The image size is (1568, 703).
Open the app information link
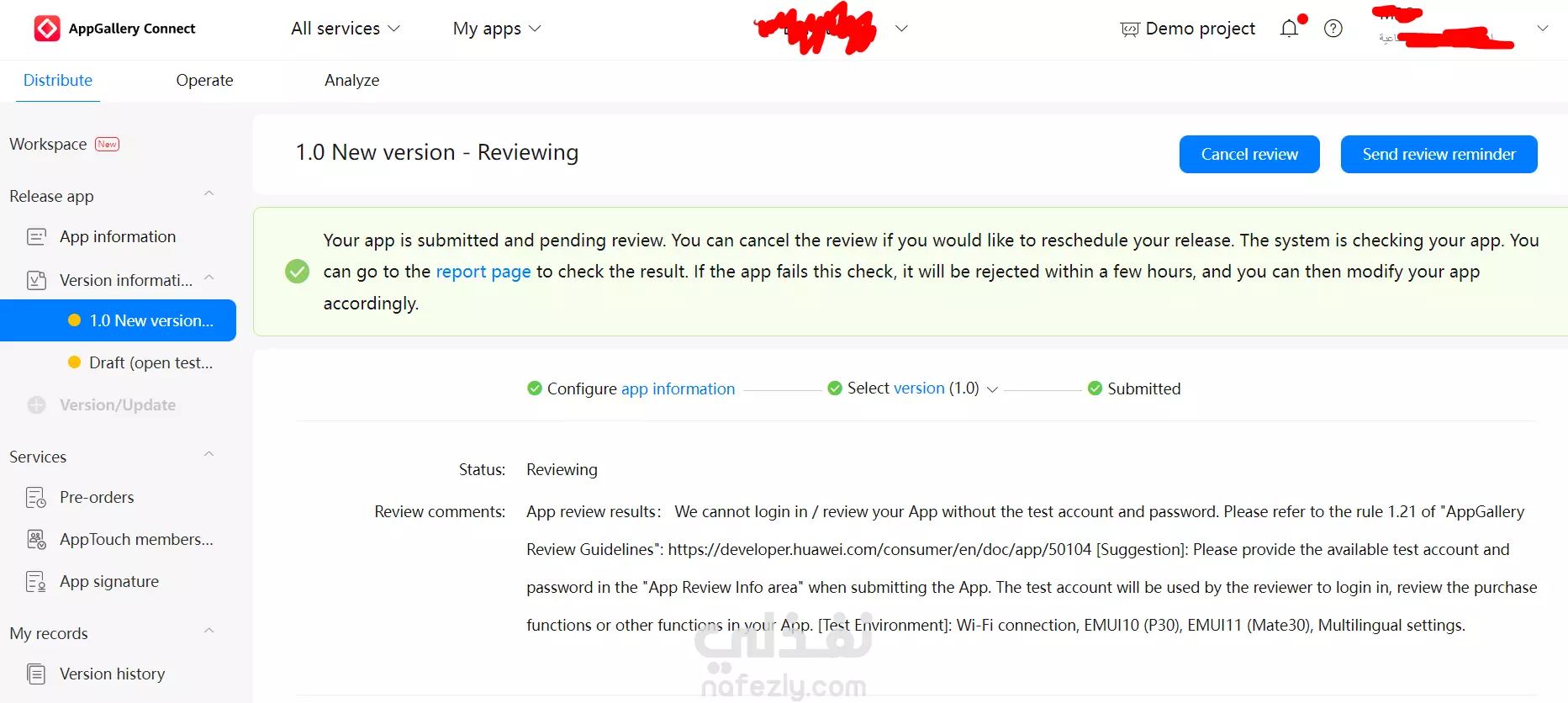(x=678, y=388)
